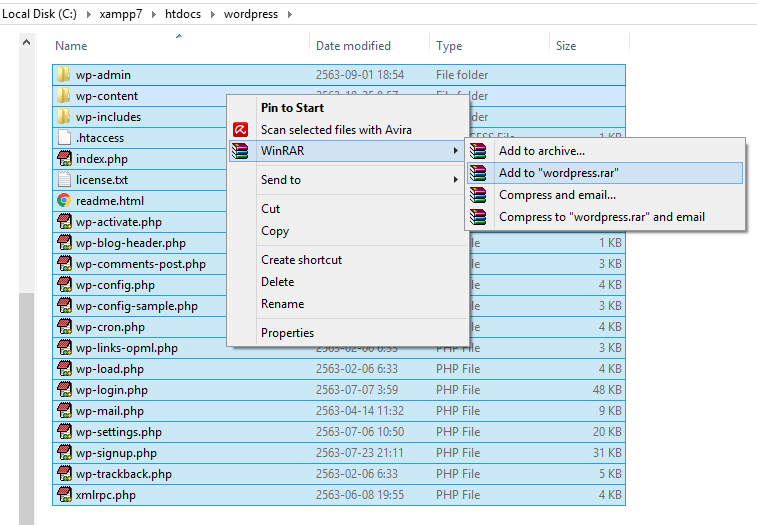Click the wp-config.php file icon
Viewport: 757px width, 525px height.
click(64, 284)
